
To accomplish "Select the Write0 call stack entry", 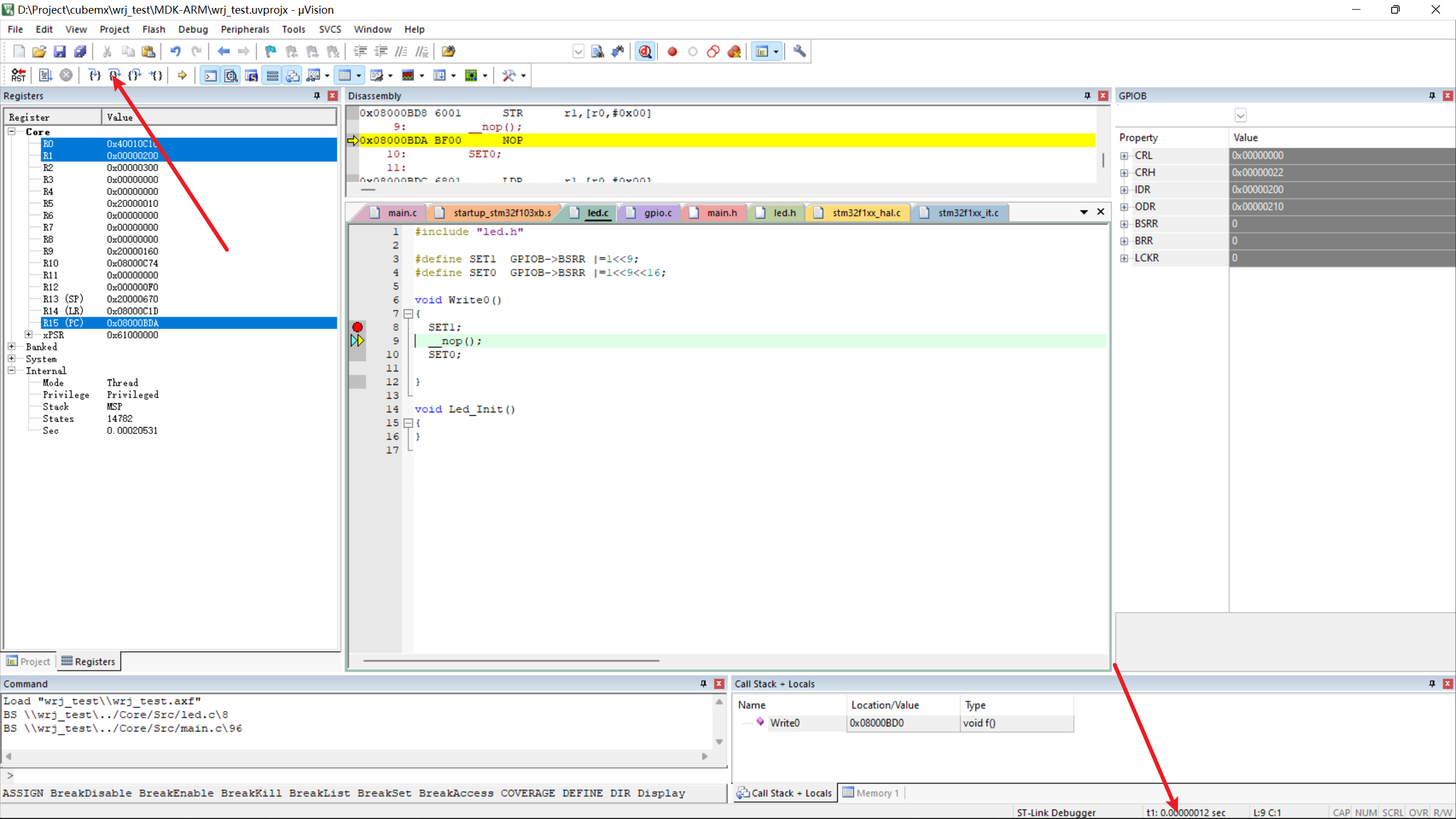I will (904, 723).
